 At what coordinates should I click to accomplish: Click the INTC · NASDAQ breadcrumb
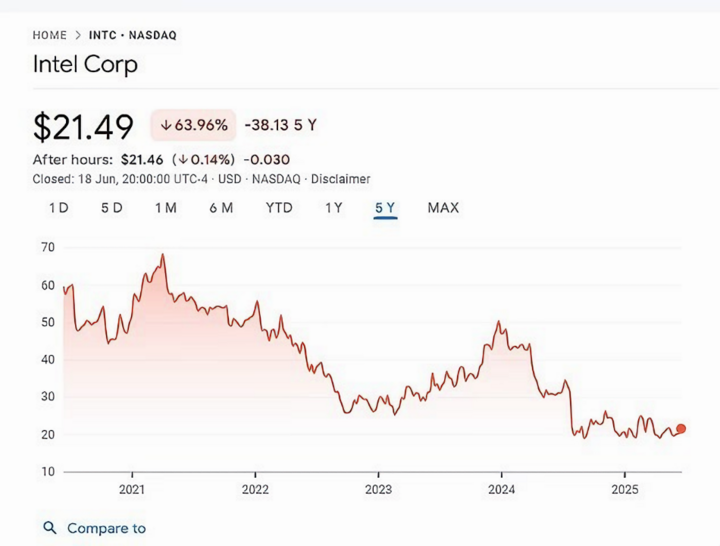pyautogui.click(x=133, y=35)
